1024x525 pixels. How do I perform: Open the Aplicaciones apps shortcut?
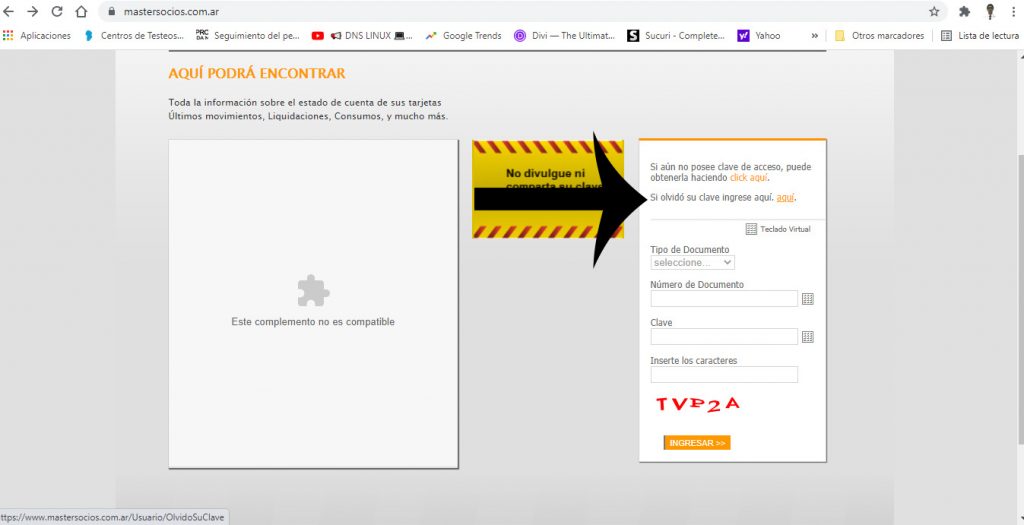[37, 36]
